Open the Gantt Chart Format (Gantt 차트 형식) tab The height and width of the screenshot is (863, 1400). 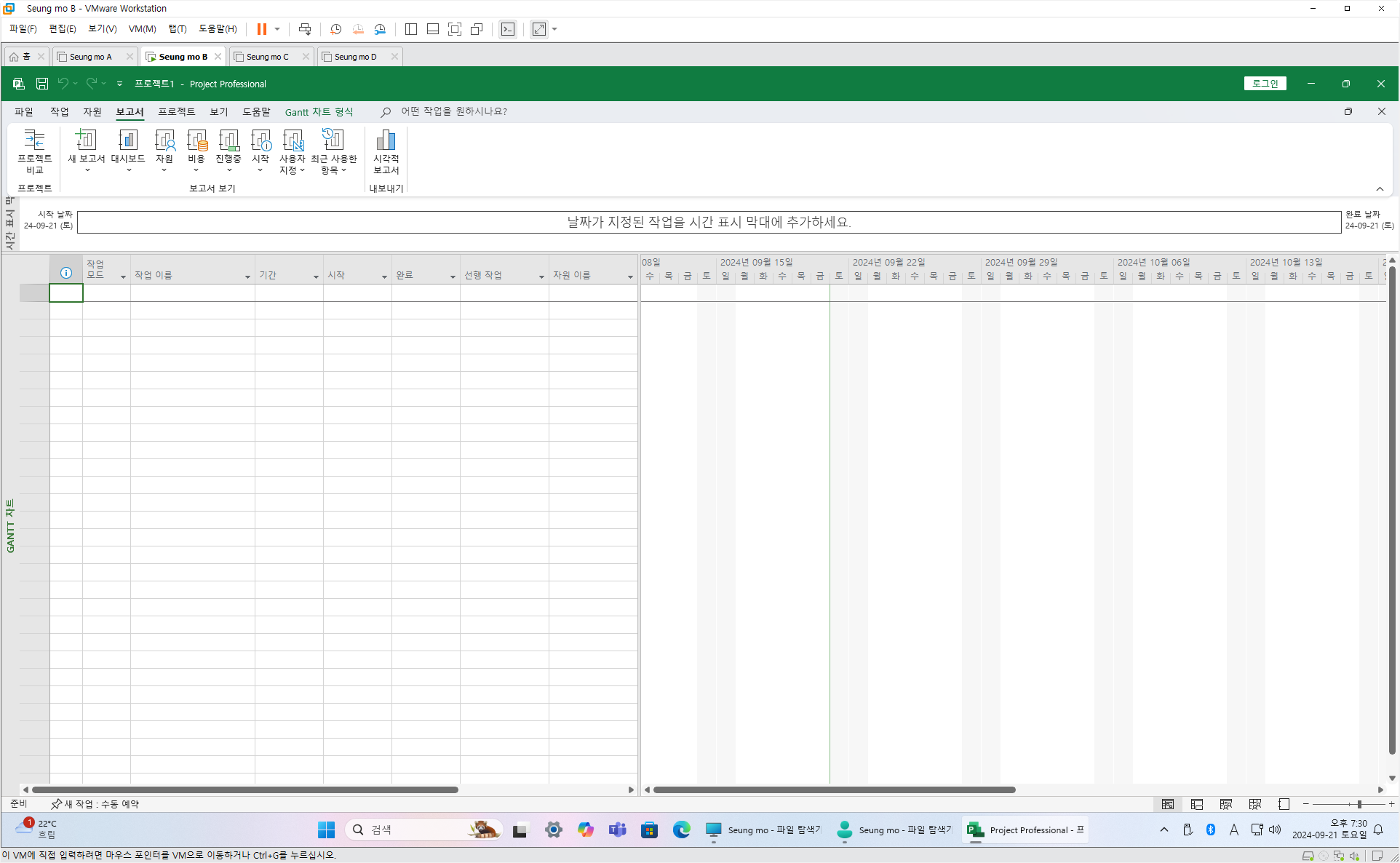pyautogui.click(x=319, y=111)
